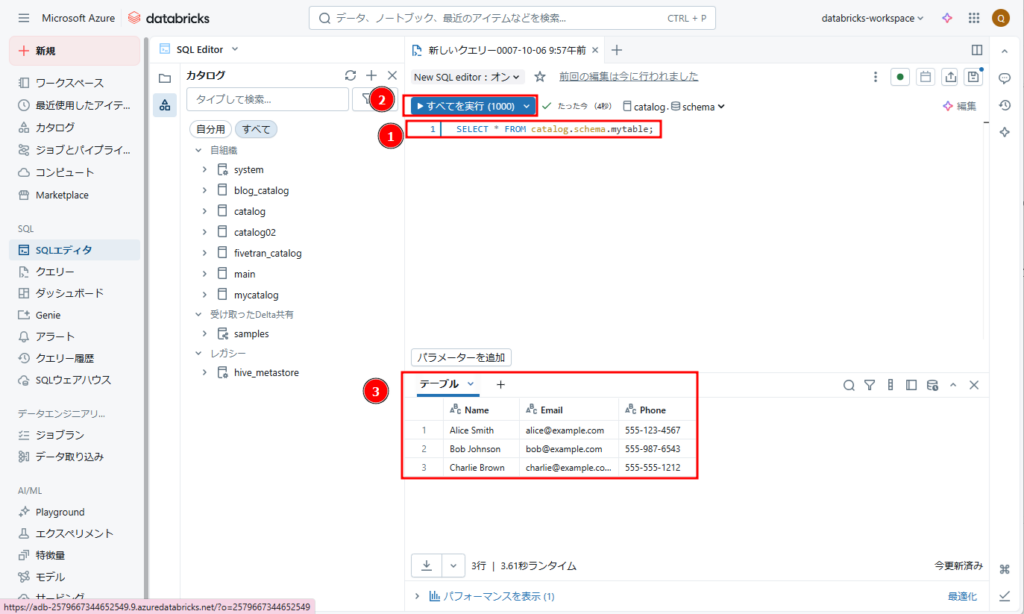Viewport: 1024px width, 614px height.
Task: Download the query results
Action: point(427,565)
